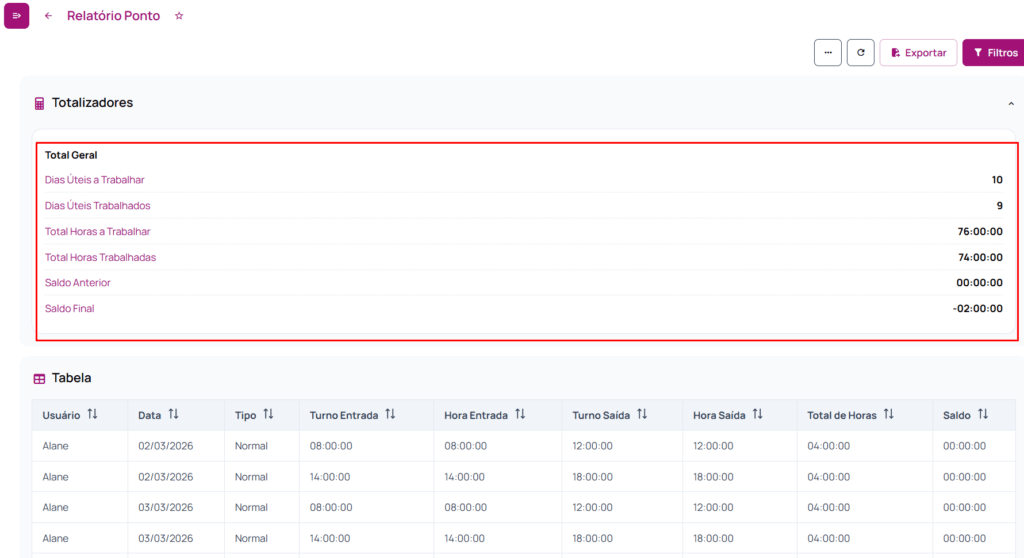
Task: Refresh the report with the reload icon
Action: click(x=860, y=53)
